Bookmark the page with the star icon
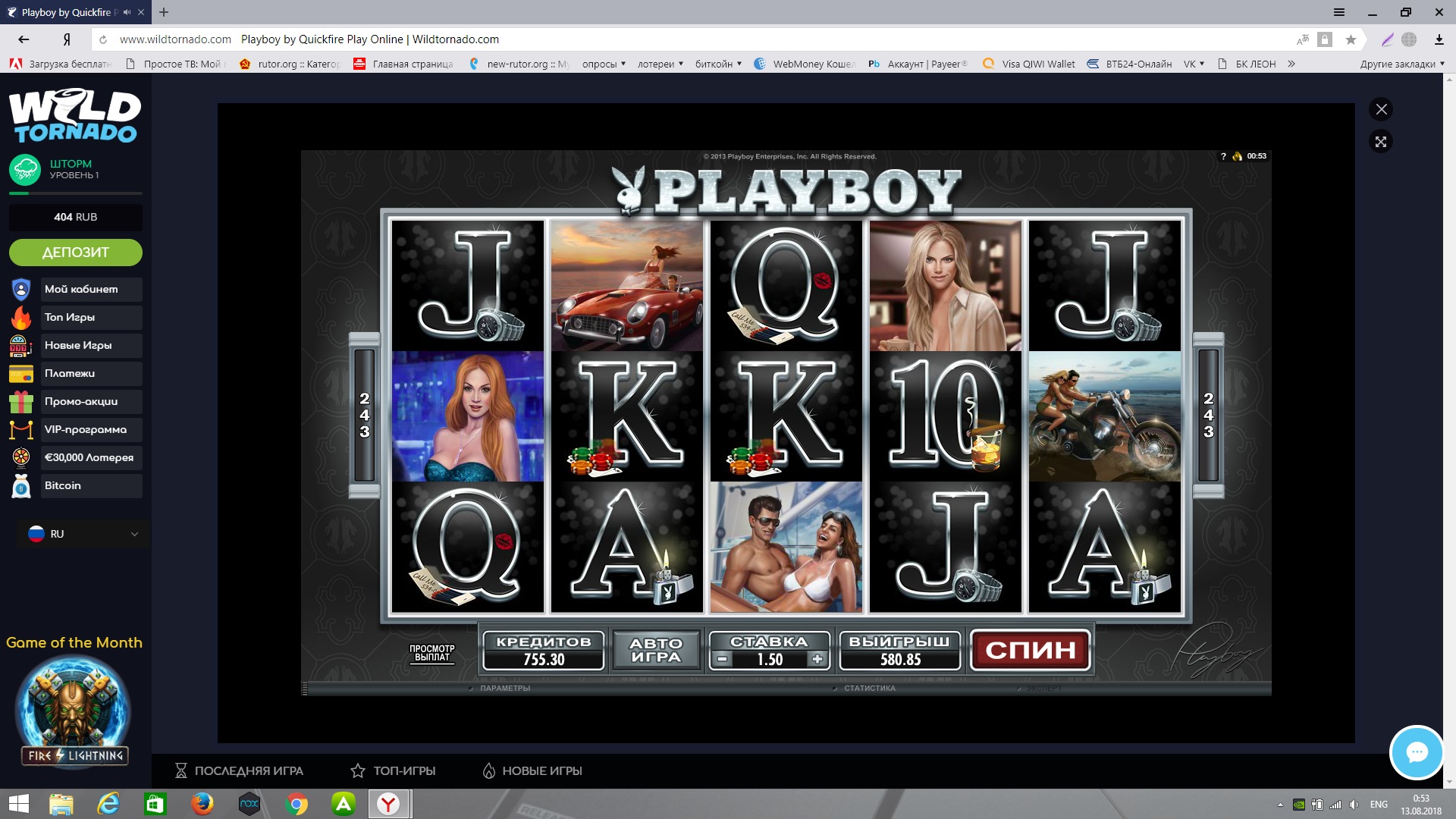This screenshot has width=1456, height=819. click(1351, 39)
